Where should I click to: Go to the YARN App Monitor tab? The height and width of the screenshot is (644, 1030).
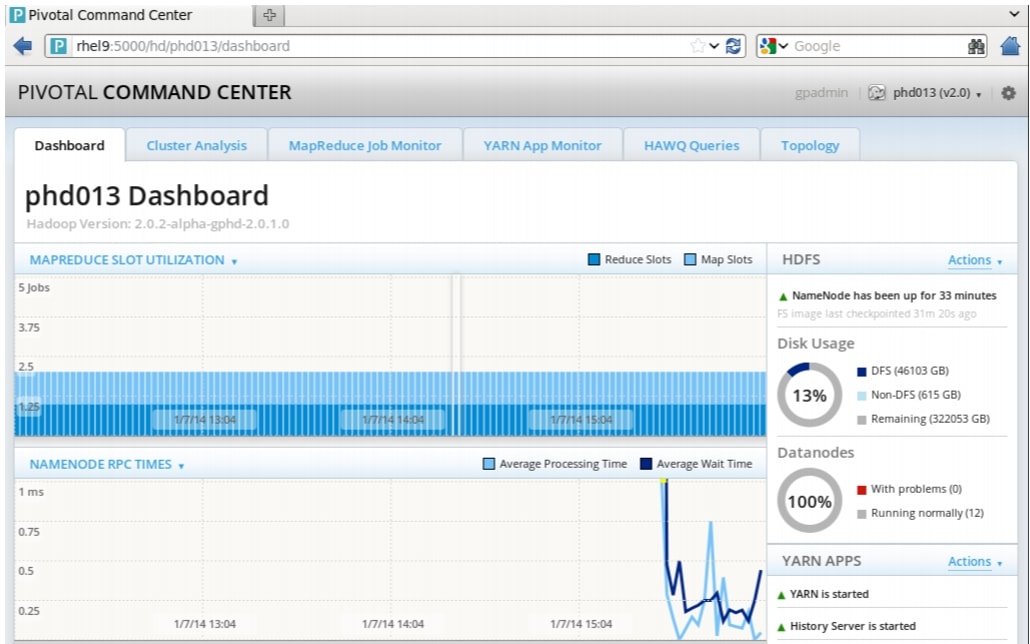(543, 145)
